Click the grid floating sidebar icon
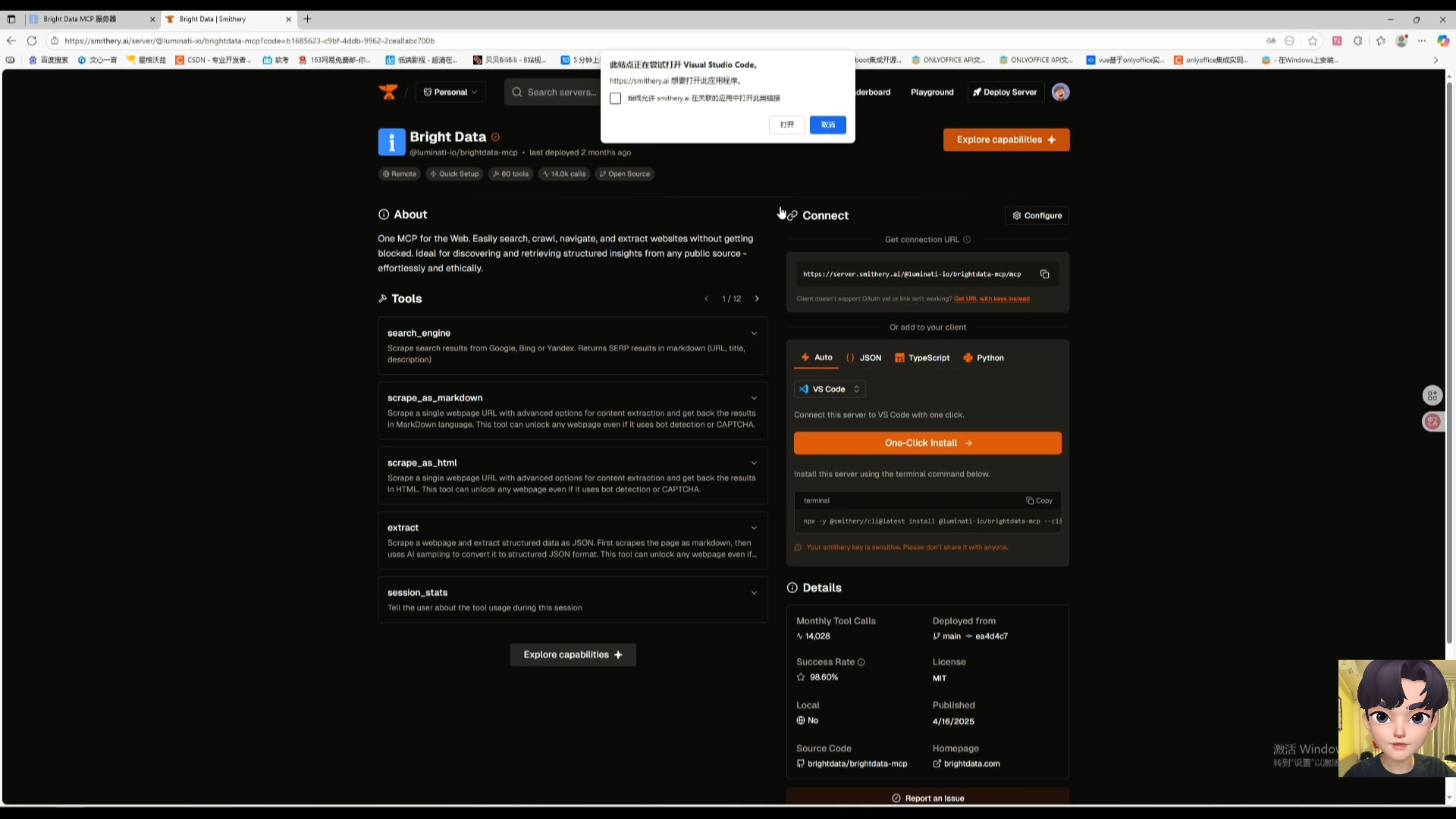 click(1432, 395)
